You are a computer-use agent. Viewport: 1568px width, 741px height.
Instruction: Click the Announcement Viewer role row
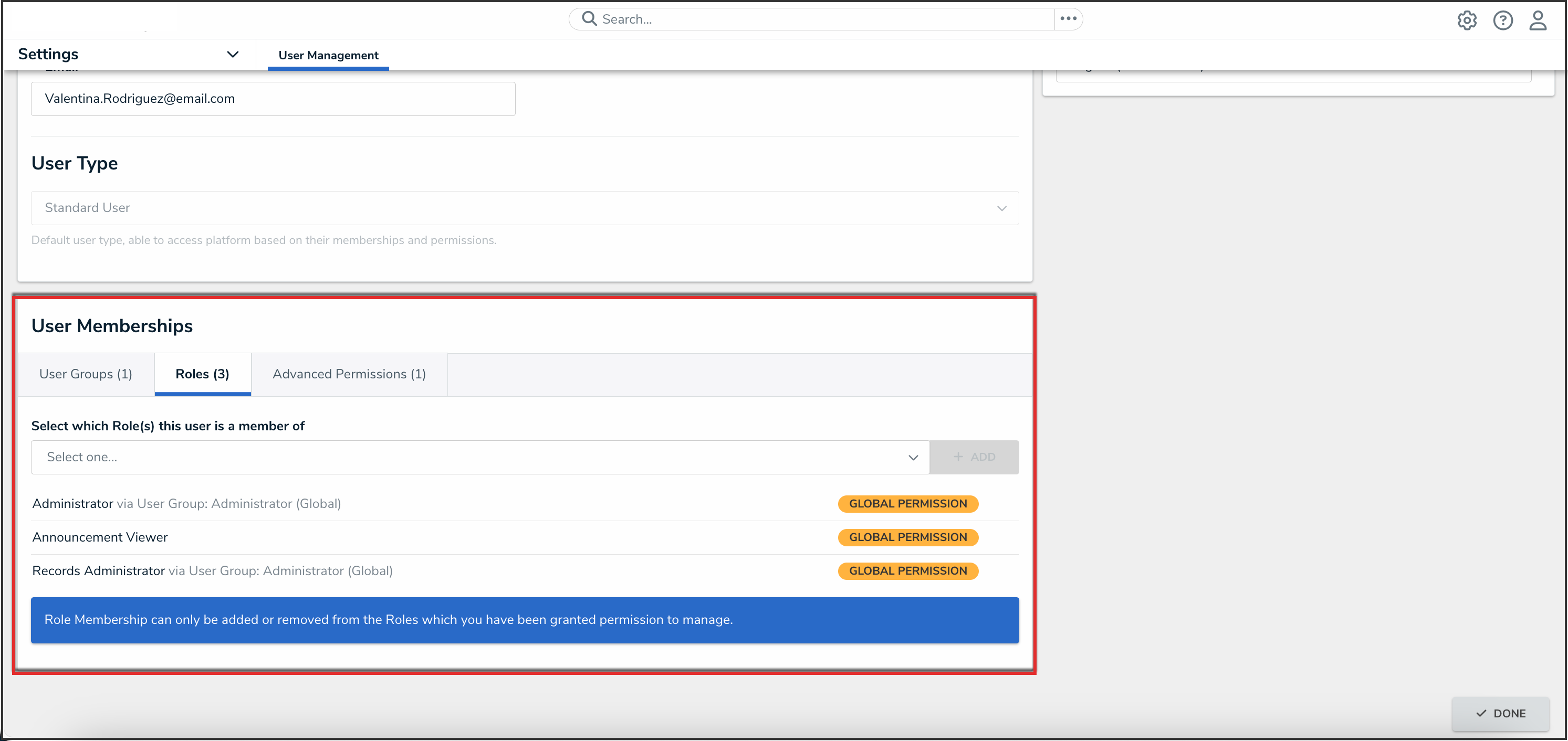(x=100, y=537)
